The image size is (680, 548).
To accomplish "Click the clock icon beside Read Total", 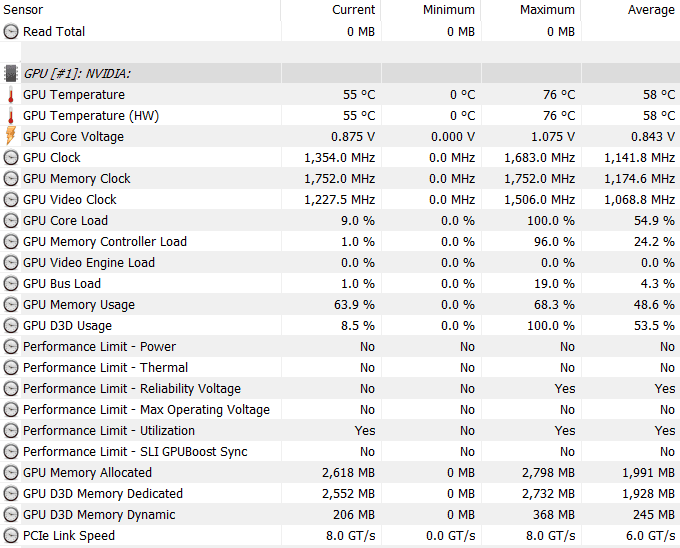I will coord(11,32).
